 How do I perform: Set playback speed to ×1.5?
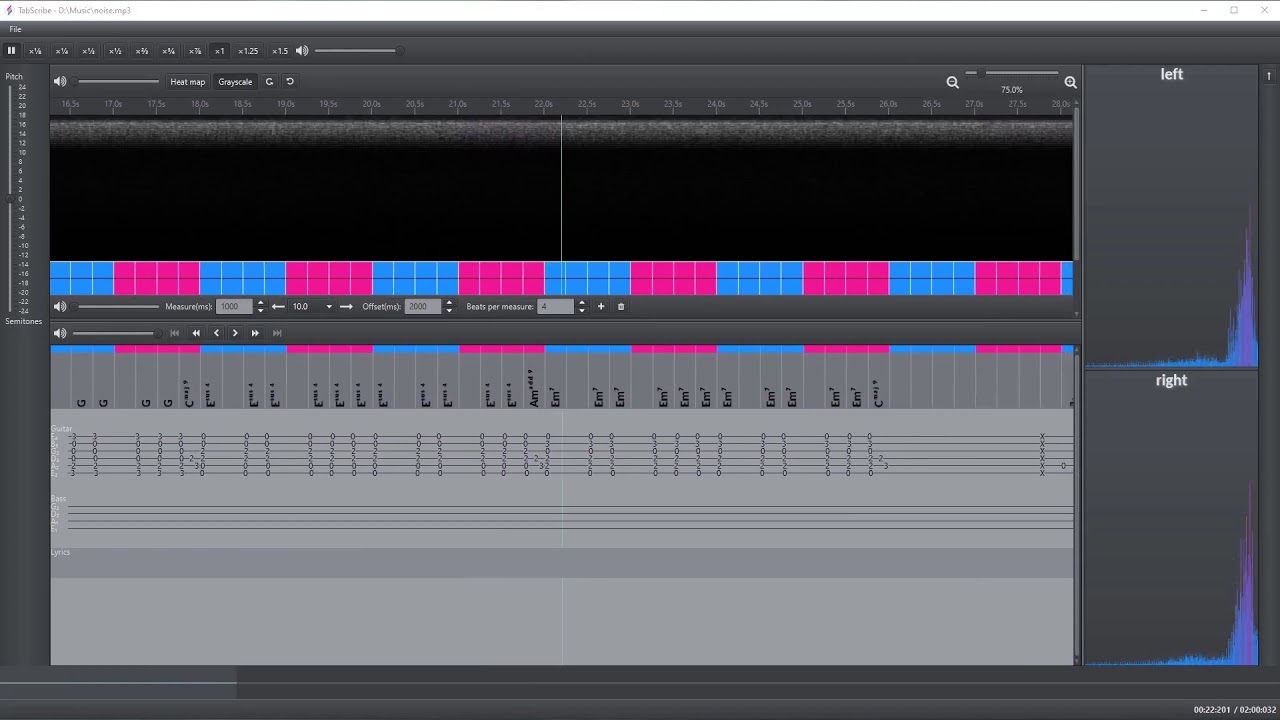pyautogui.click(x=280, y=51)
